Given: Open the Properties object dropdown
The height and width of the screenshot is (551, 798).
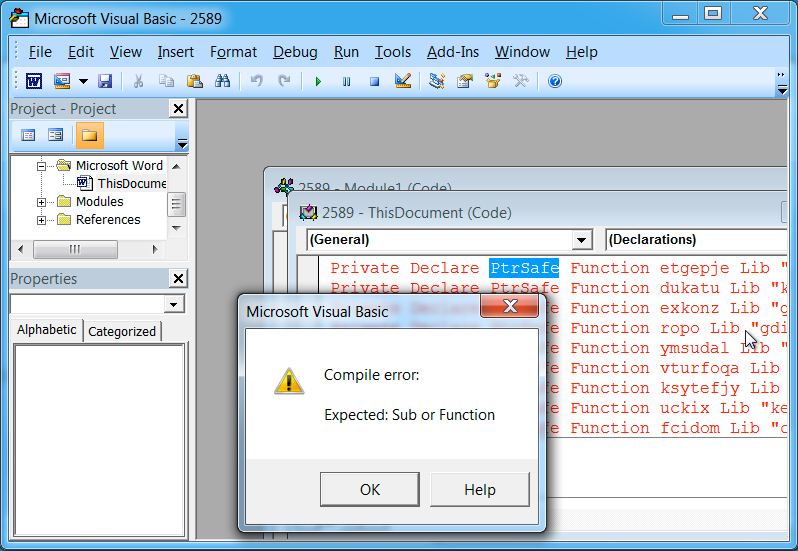Looking at the screenshot, I should tap(174, 304).
